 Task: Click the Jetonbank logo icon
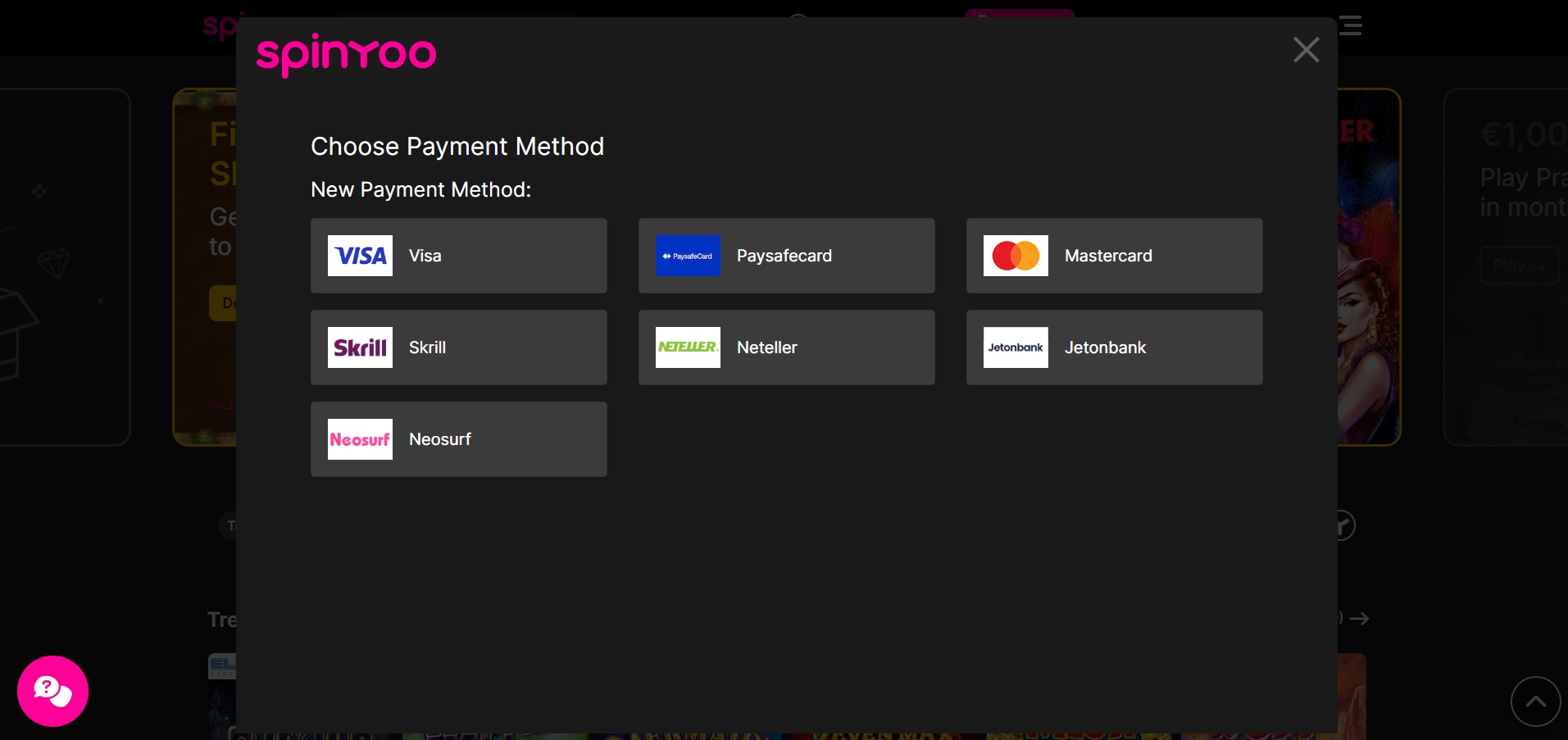coord(1016,347)
